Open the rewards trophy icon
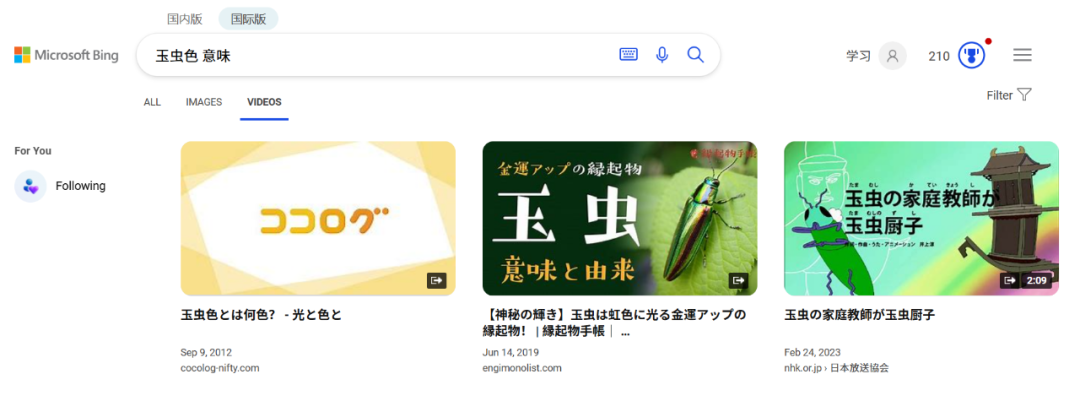Screen dimensions: 1080x401 coord(971,56)
